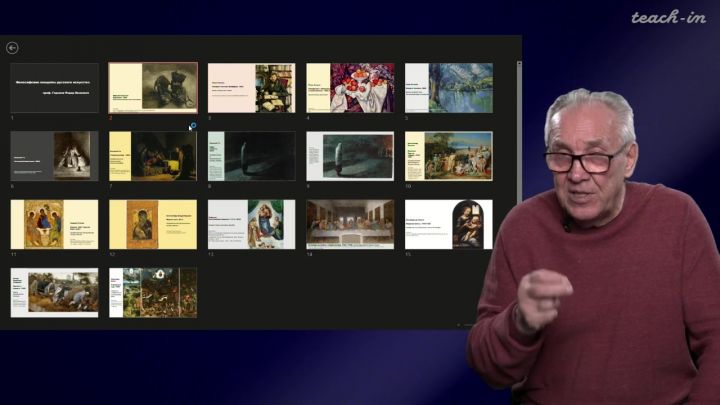Select slide 12 with the Madonna icon
This screenshot has height=405, width=720.
[x=153, y=224]
